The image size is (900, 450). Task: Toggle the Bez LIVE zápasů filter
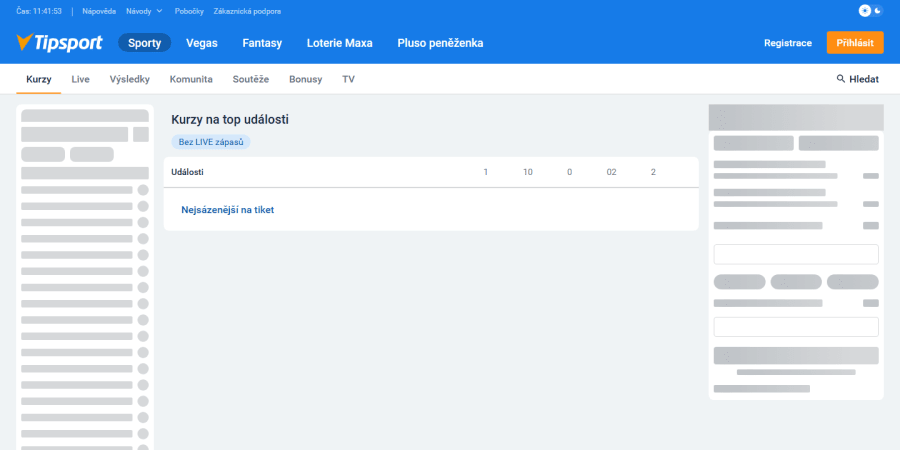tap(211, 142)
